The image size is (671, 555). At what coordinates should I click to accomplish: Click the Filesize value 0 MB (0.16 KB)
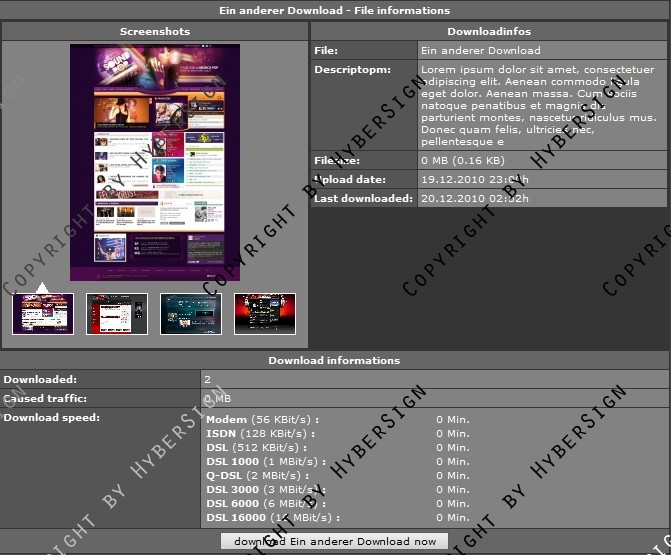coord(463,160)
